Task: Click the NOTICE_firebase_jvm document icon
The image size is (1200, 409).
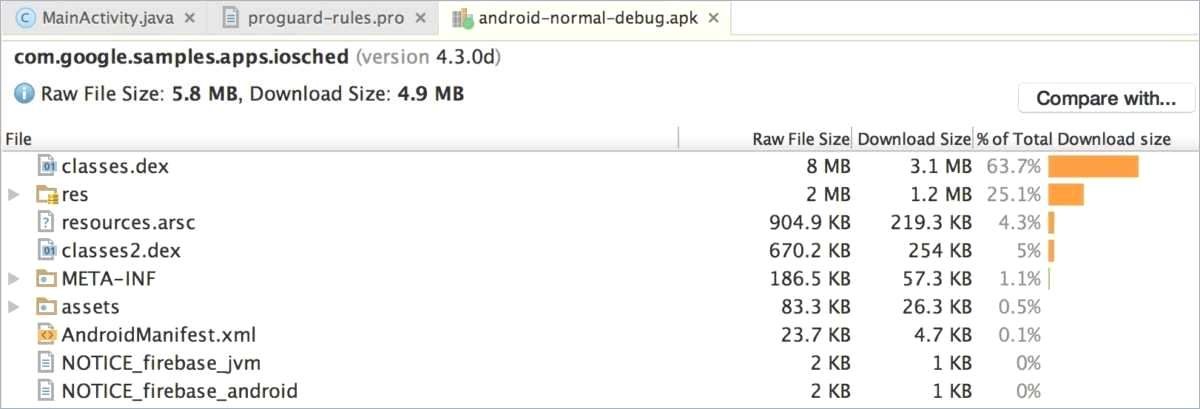Action: 47,362
